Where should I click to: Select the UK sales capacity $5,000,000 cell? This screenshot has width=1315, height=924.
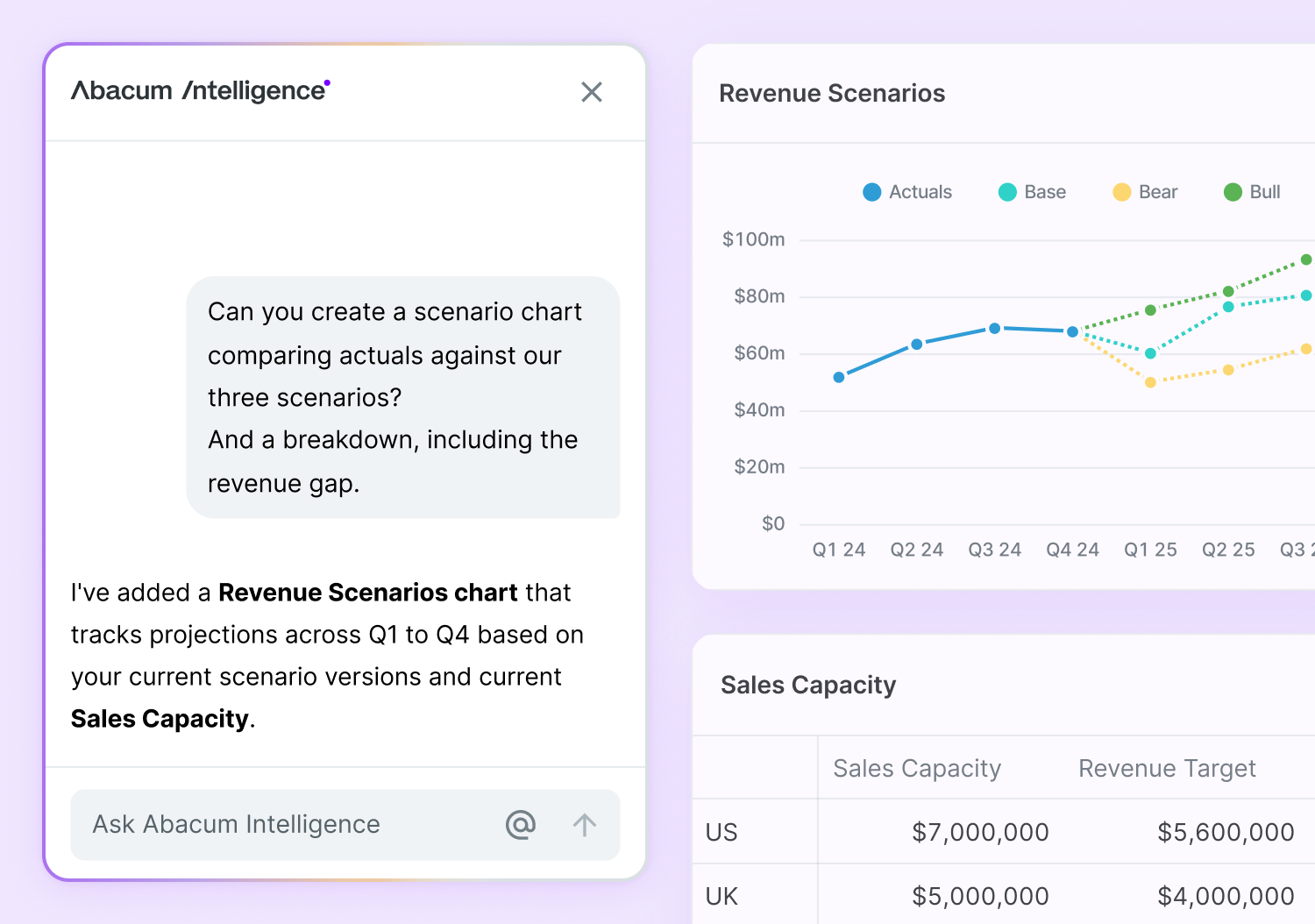[980, 896]
